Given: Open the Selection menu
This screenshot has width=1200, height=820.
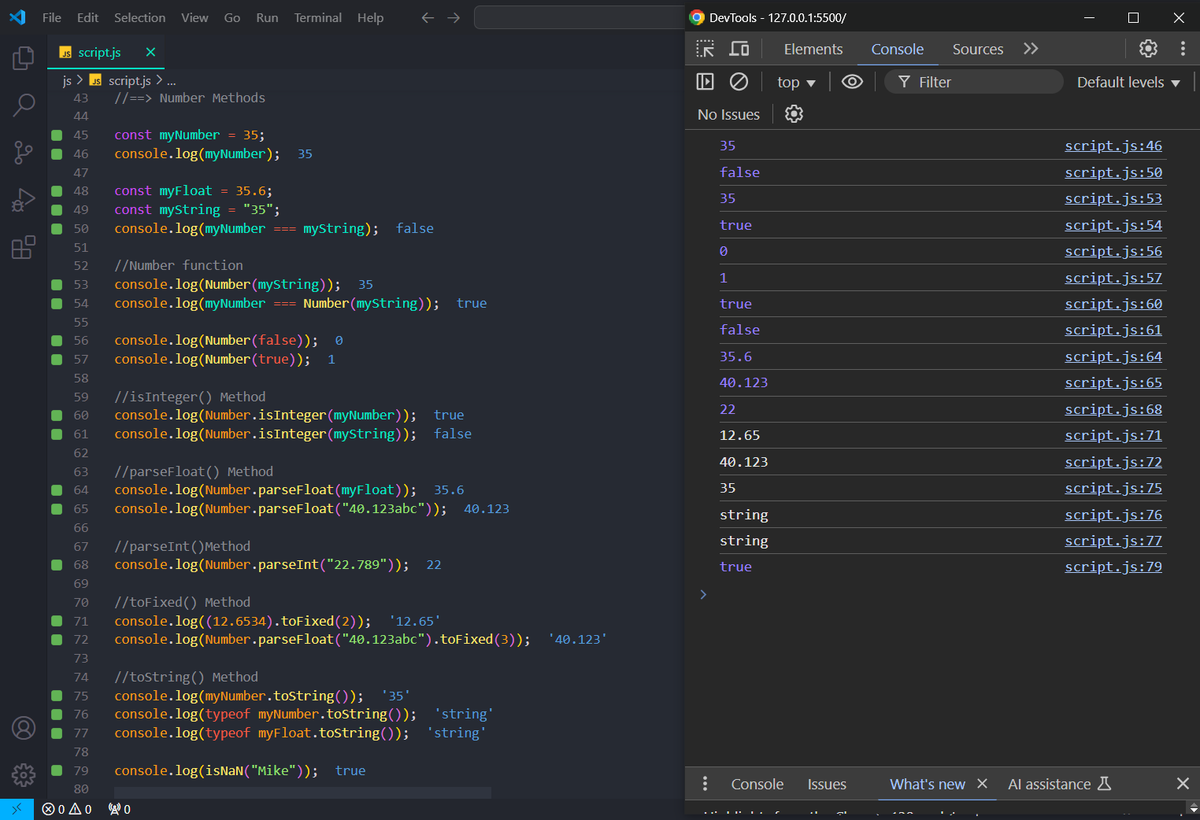Looking at the screenshot, I should (140, 18).
